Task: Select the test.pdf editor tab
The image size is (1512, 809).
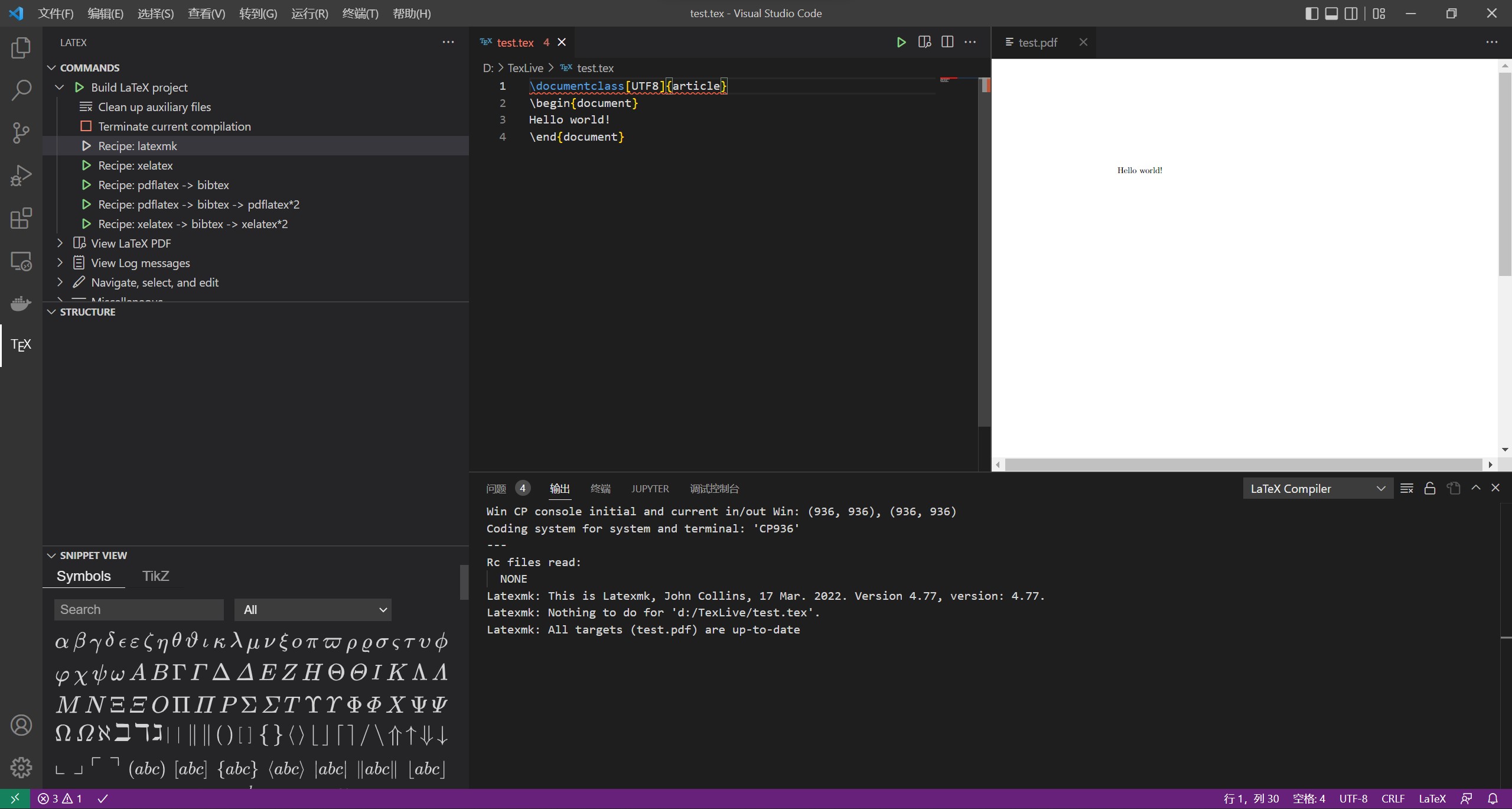Action: (1038, 43)
